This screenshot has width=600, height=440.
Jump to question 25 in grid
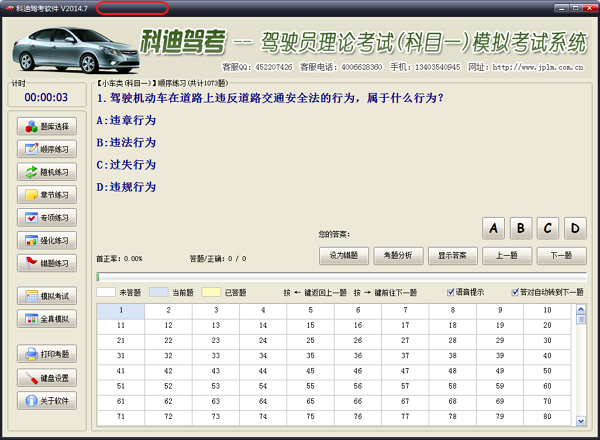(311, 340)
